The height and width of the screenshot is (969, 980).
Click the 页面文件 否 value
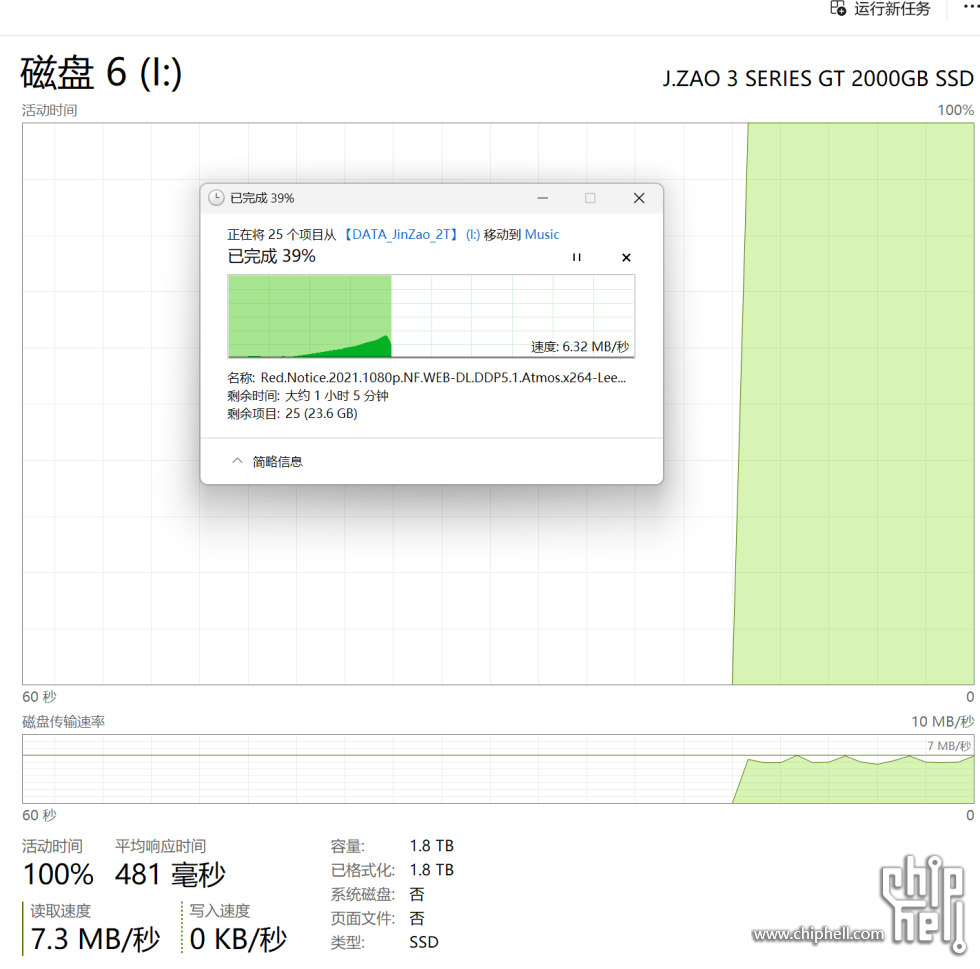click(417, 918)
